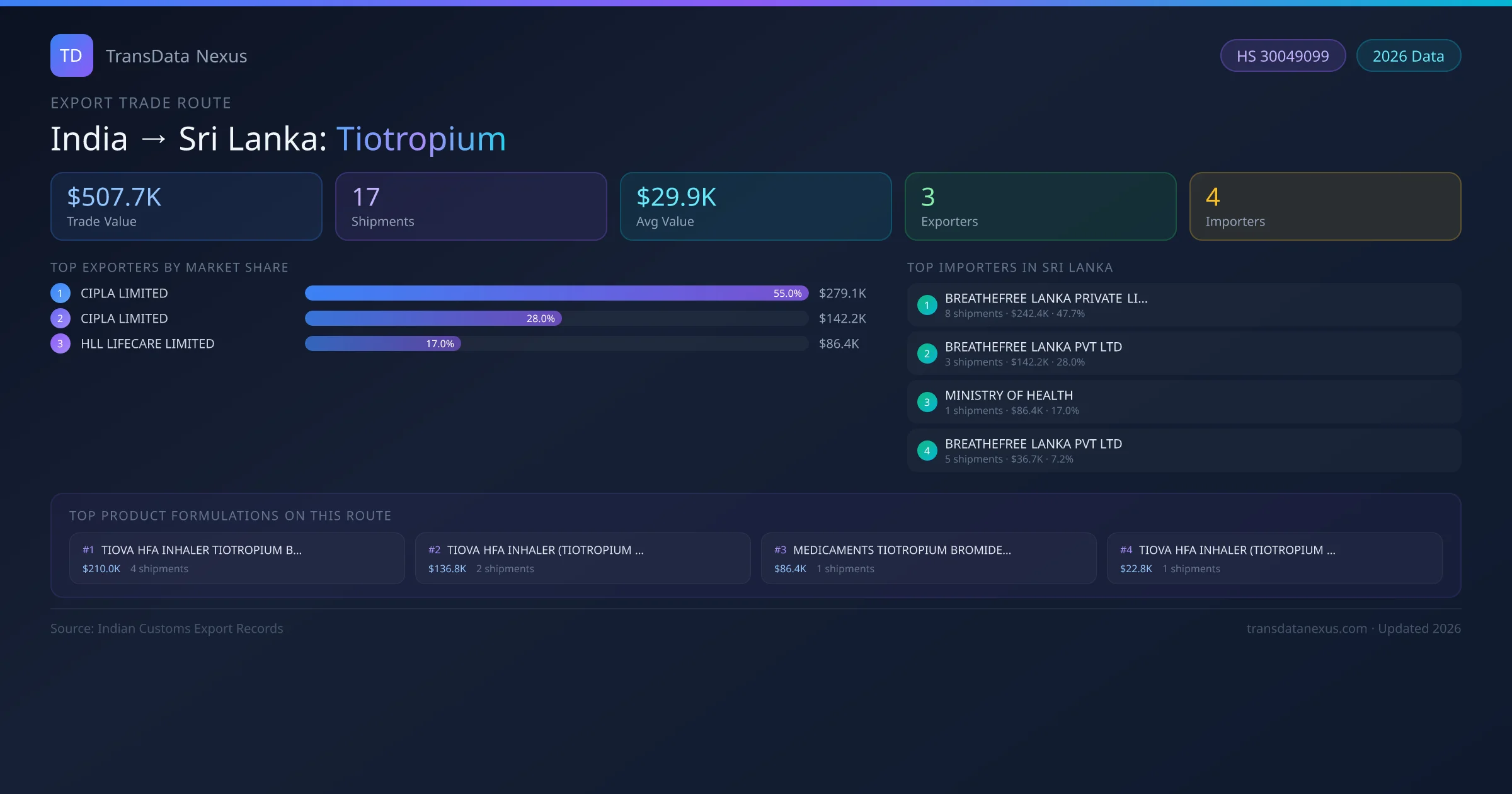Select the $29.9K Avg Value card
The width and height of the screenshot is (1512, 794).
coord(755,207)
